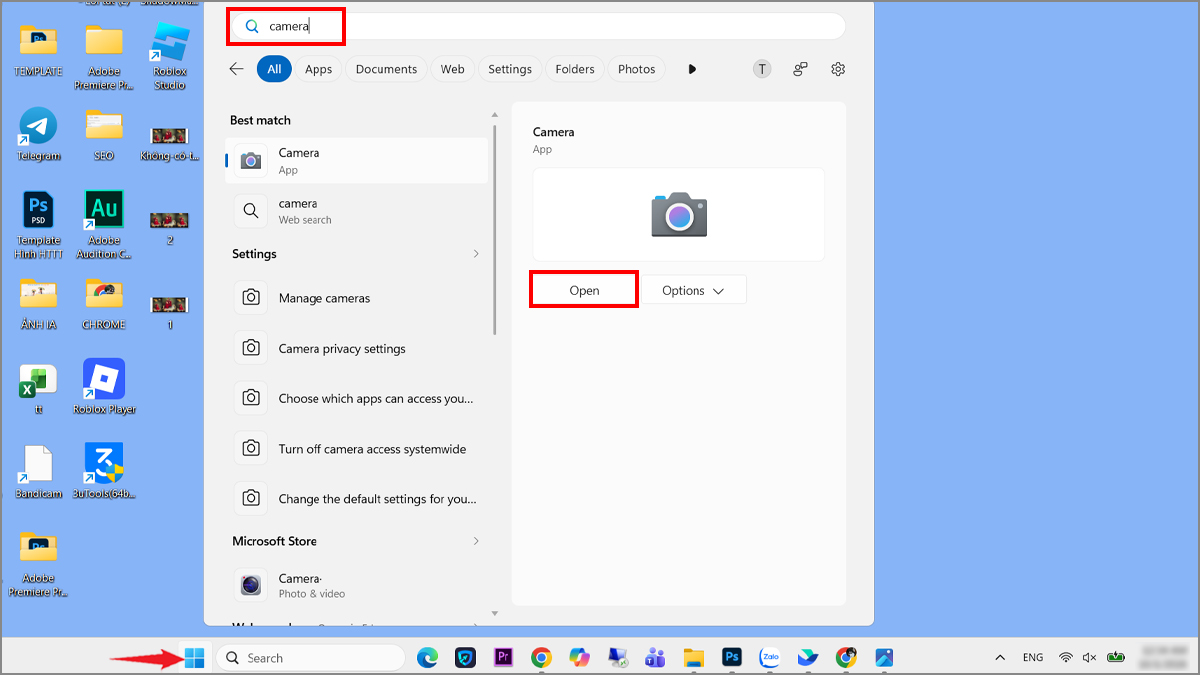Open Choose which apps can access setting
The width and height of the screenshot is (1200, 675).
[358, 398]
